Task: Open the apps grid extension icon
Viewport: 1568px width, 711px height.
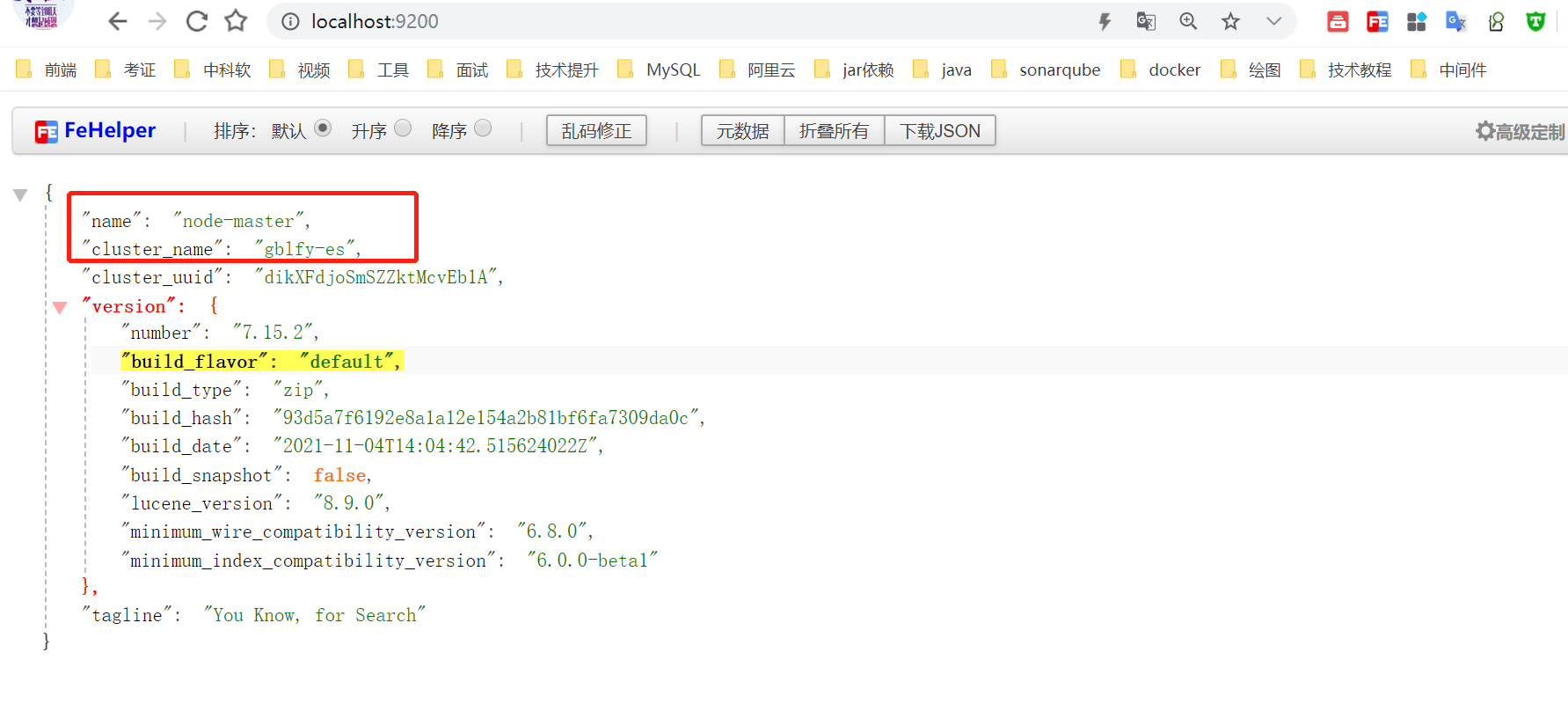Action: tap(1417, 21)
